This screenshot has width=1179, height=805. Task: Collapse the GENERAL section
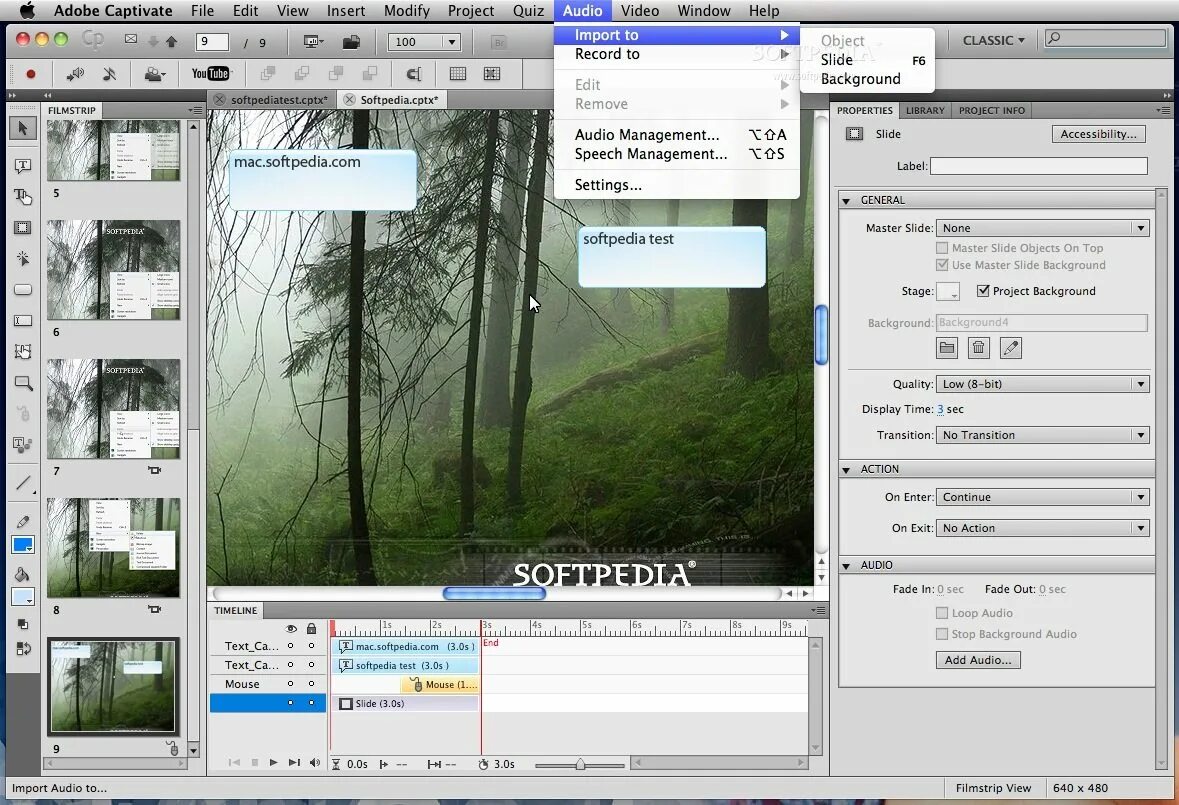[x=846, y=201]
